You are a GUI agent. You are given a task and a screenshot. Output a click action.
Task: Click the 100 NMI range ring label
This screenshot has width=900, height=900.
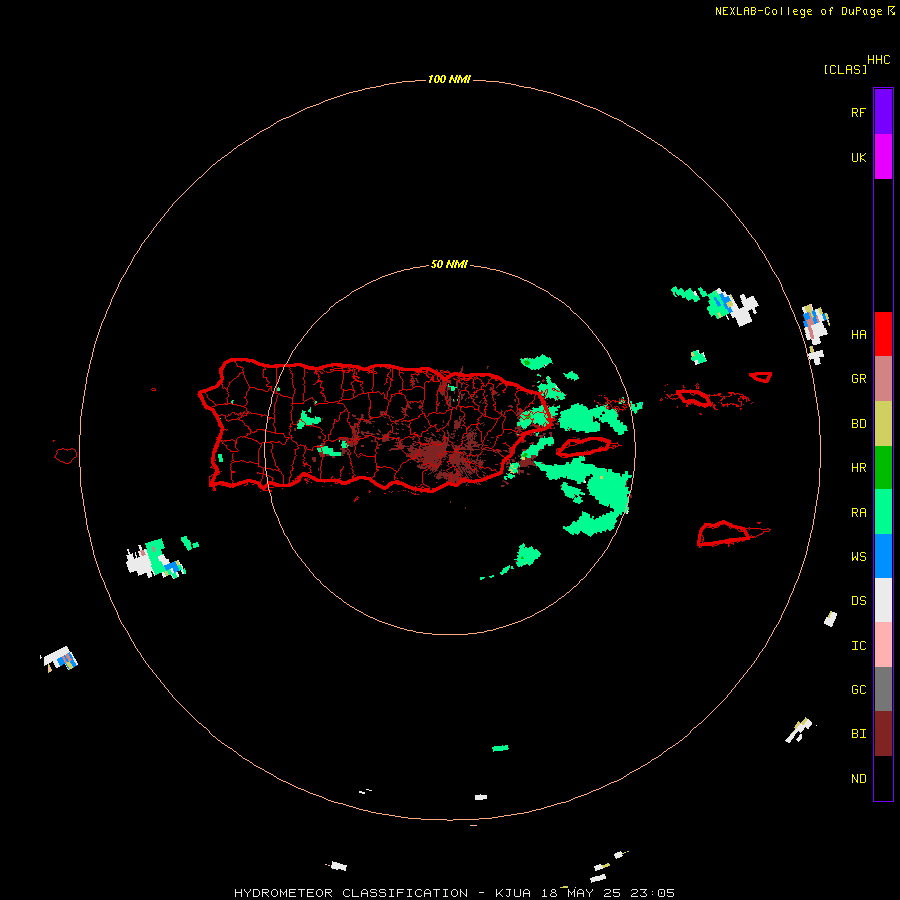pos(449,79)
